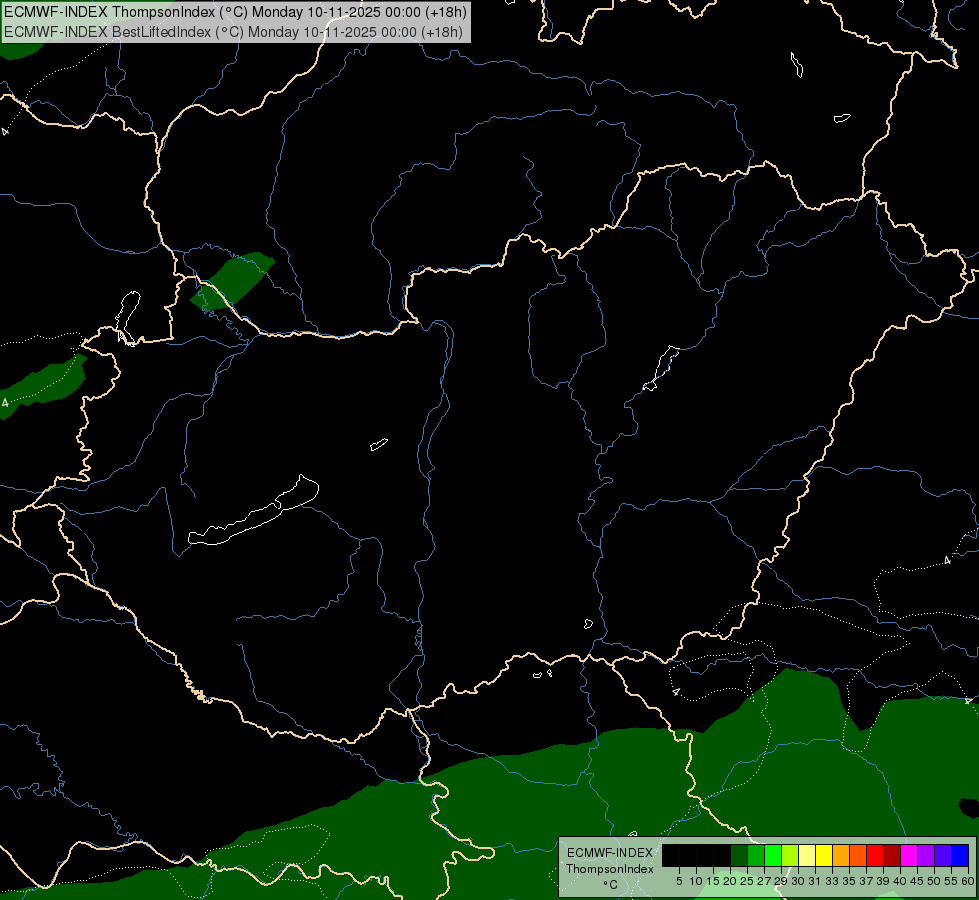This screenshot has height=900, width=979.
Task: Click the dark green 20-25 legend swatch
Action: [739, 855]
